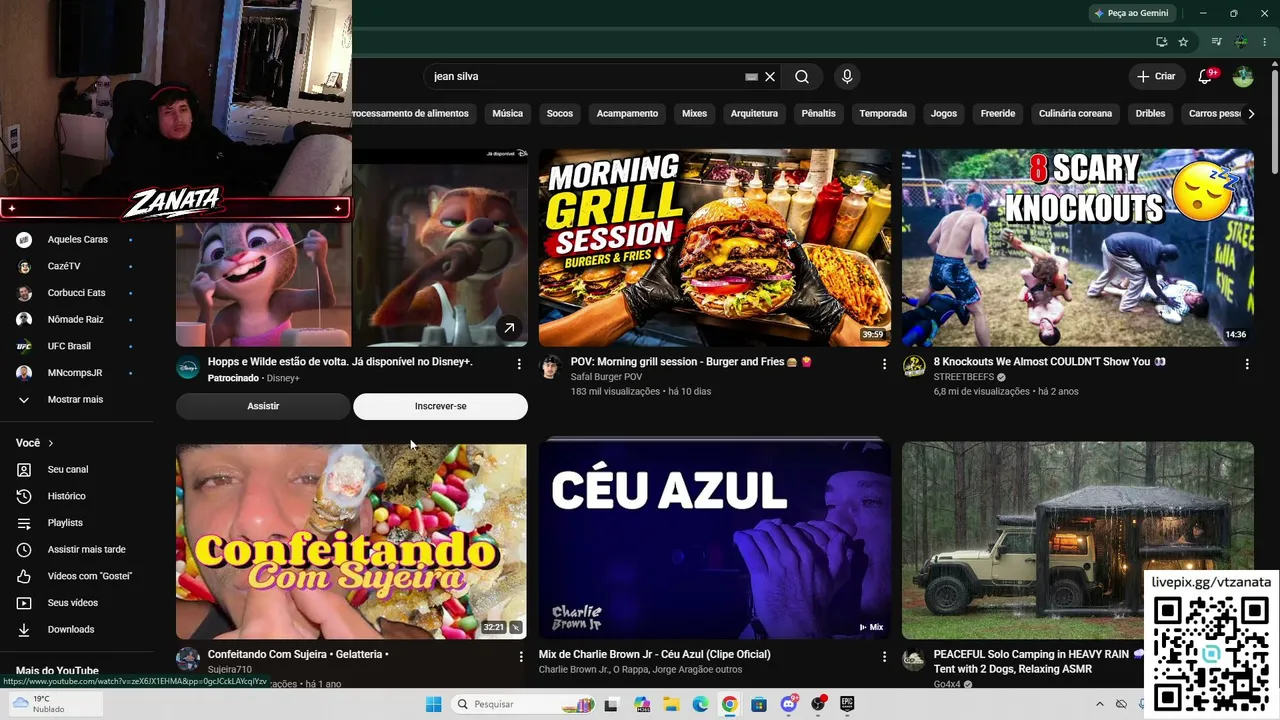Open the YouTube account avatar menu

[x=1243, y=77]
